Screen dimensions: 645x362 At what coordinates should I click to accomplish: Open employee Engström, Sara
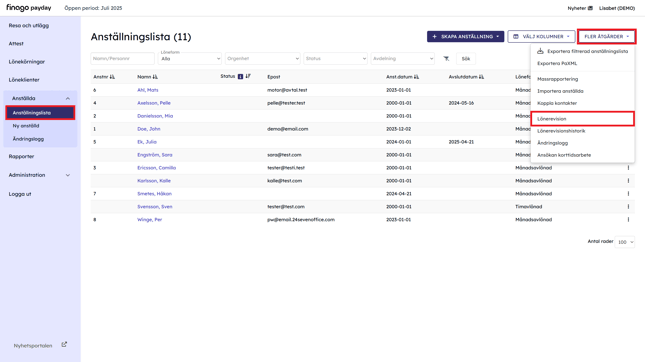(155, 155)
